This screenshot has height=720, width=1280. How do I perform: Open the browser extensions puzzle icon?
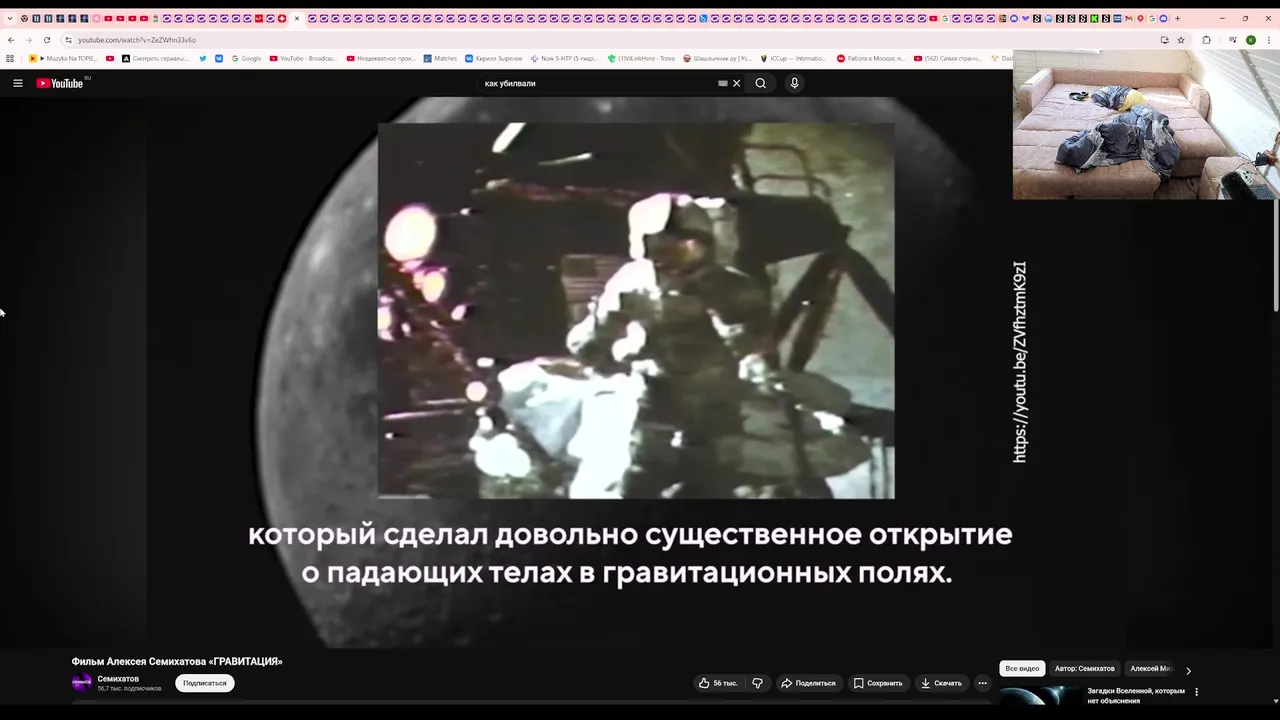(x=1206, y=40)
